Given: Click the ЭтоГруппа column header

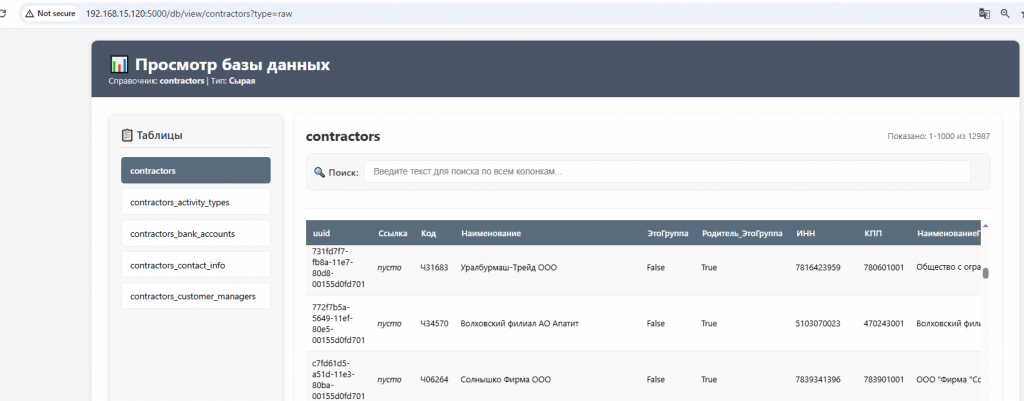Looking at the screenshot, I should coord(667,233).
